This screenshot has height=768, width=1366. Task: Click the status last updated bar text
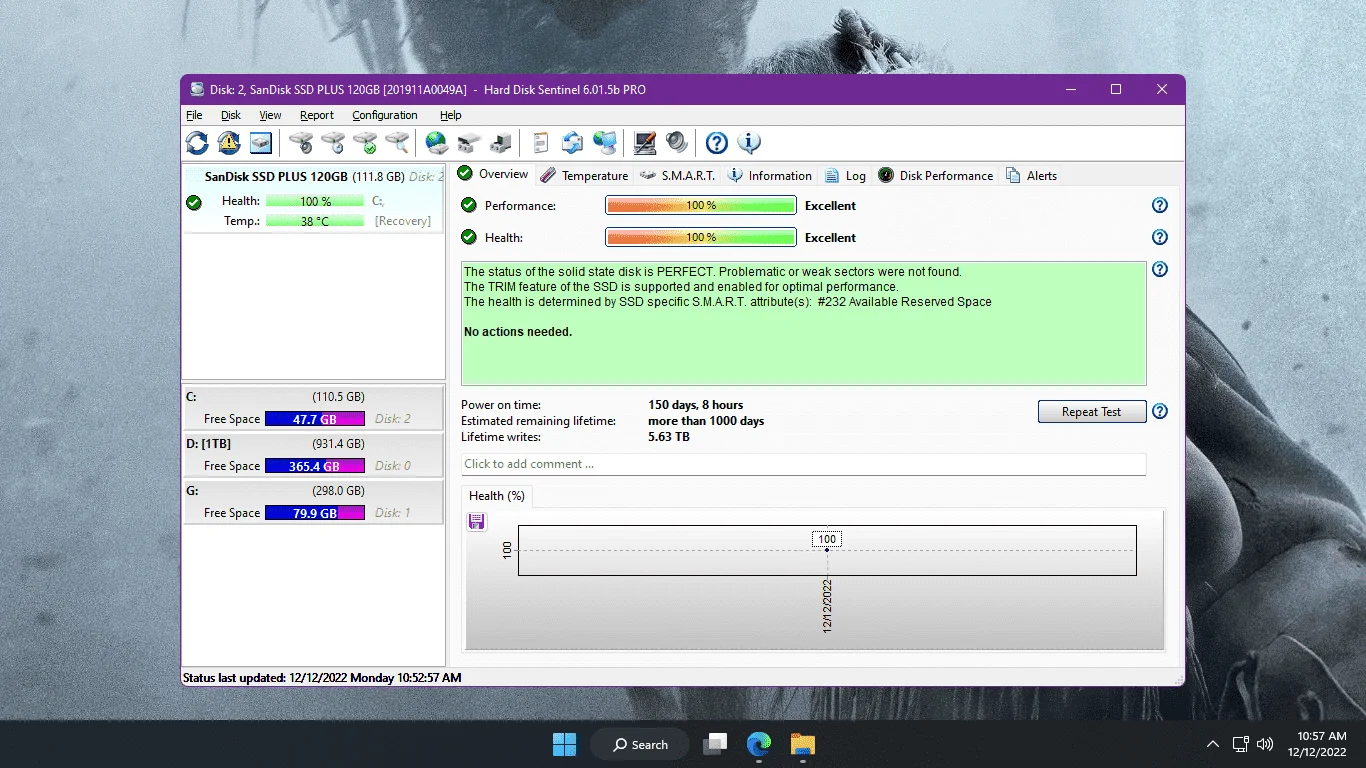click(322, 678)
